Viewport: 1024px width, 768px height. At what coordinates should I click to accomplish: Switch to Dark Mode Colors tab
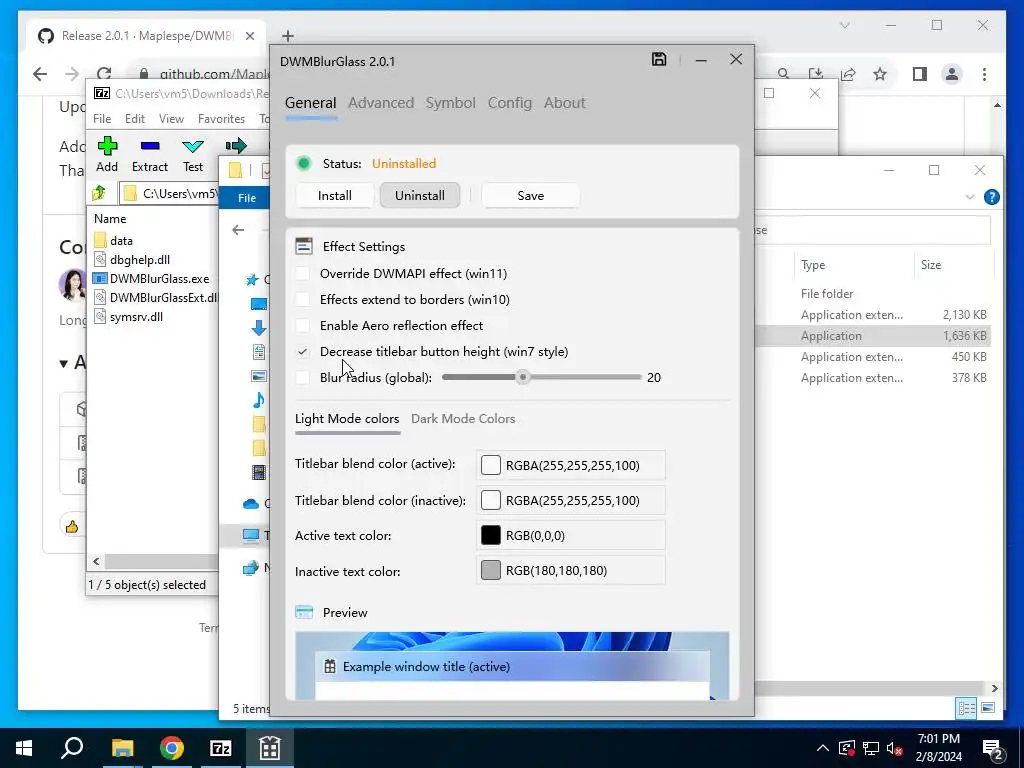[463, 419]
